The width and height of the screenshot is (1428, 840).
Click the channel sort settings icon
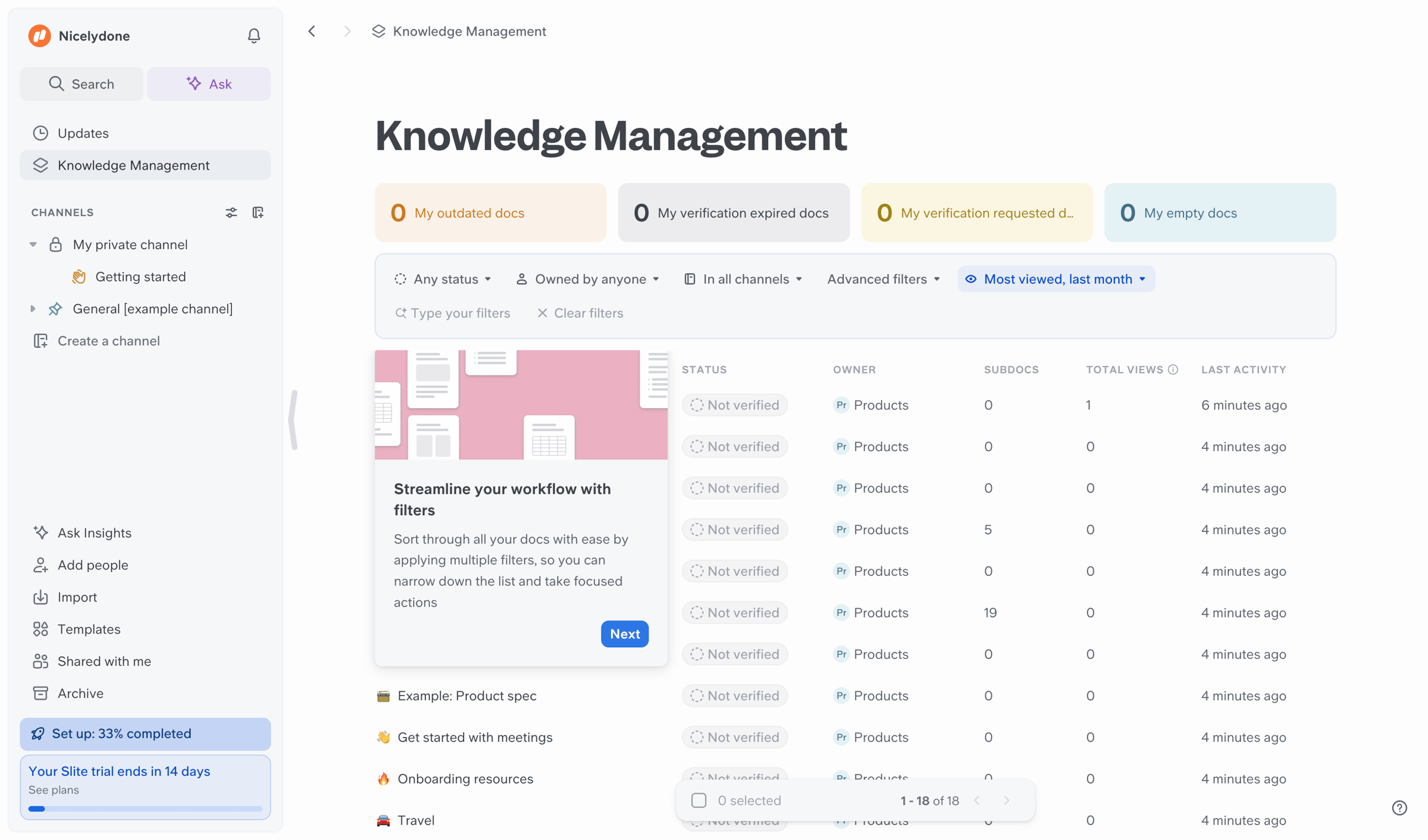pyautogui.click(x=231, y=212)
